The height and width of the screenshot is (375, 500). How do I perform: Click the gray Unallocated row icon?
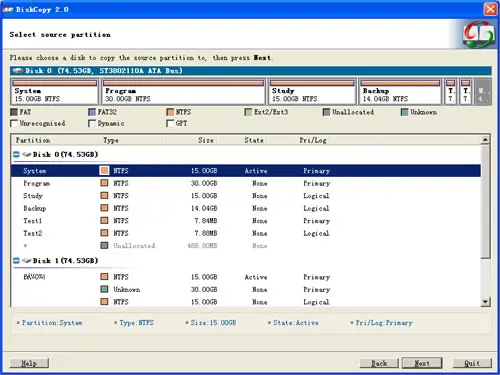click(x=104, y=245)
